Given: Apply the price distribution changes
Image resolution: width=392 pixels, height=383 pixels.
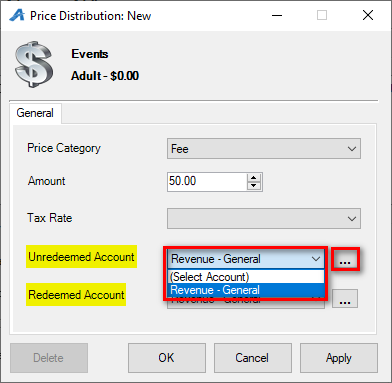Looking at the screenshot, I should [x=339, y=358].
